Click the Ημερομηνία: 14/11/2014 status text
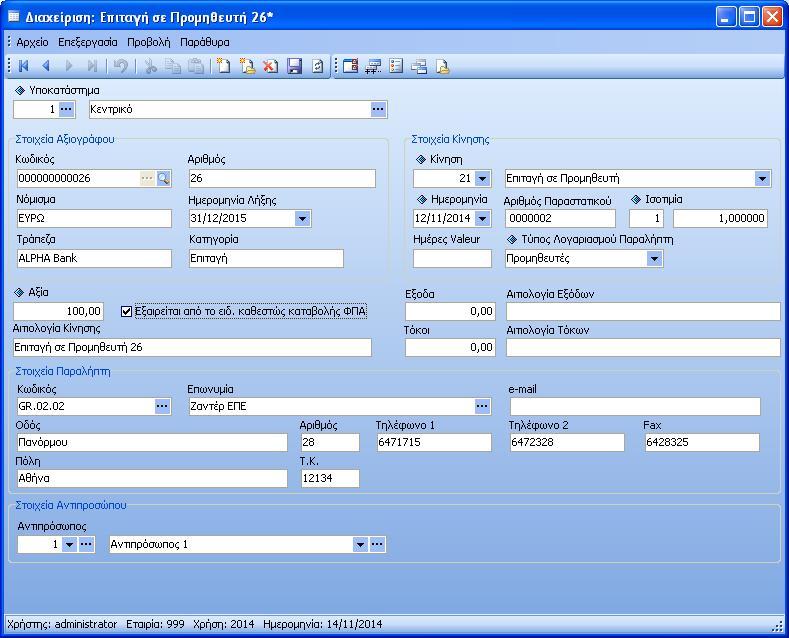The width and height of the screenshot is (789, 638). point(323,624)
